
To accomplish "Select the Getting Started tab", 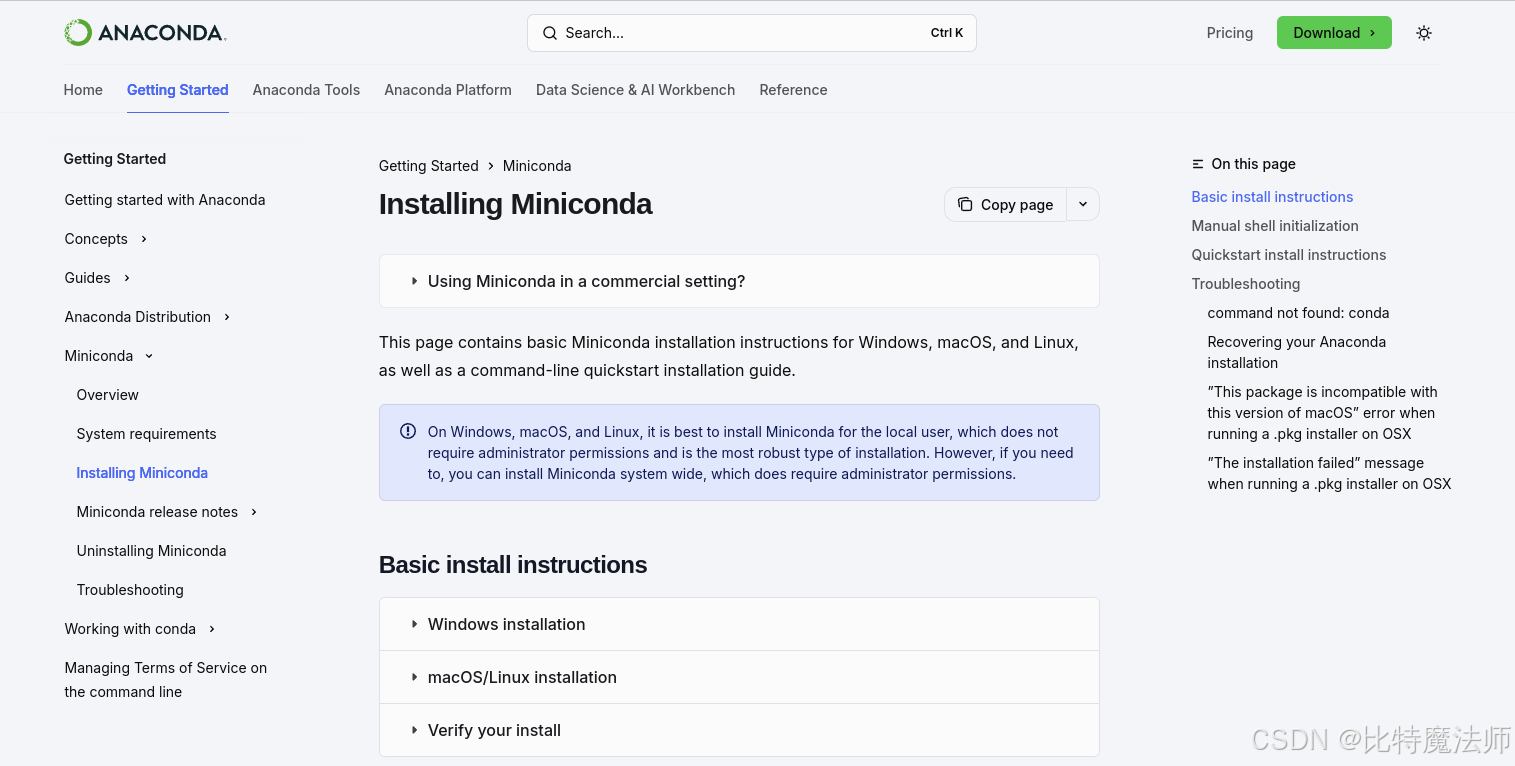I will [x=178, y=90].
